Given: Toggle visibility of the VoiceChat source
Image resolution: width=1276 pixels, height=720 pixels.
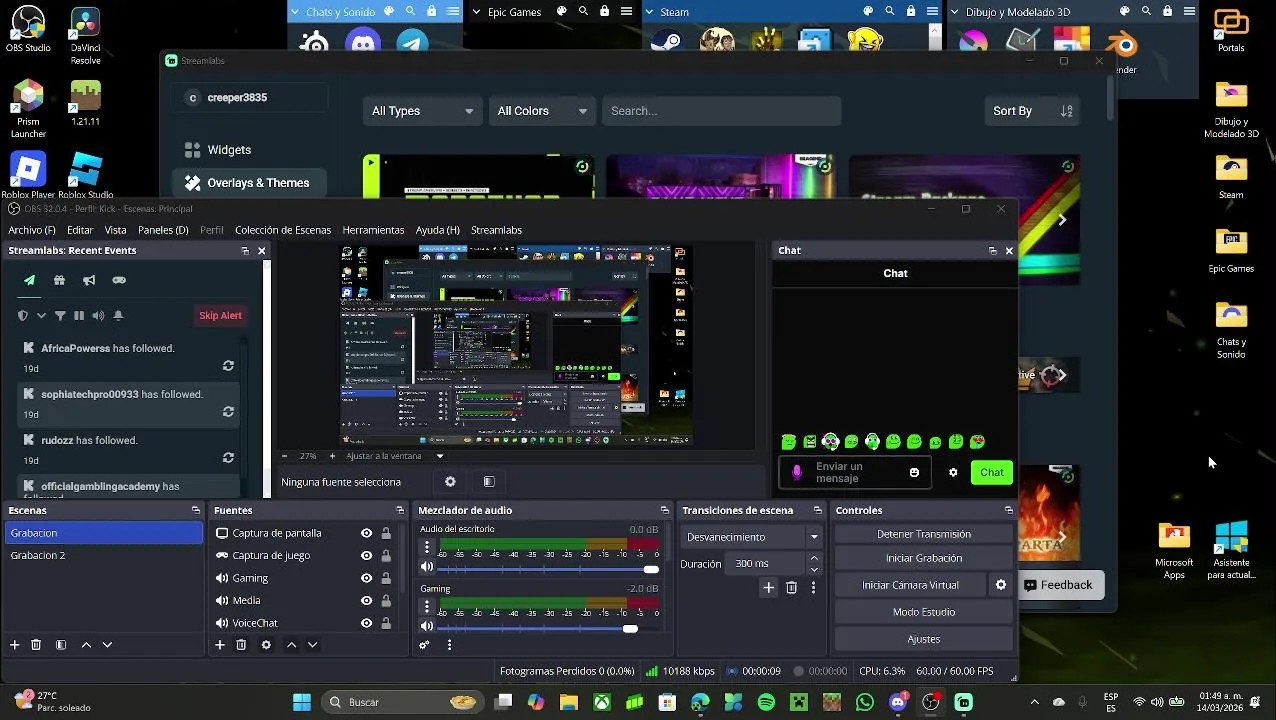Looking at the screenshot, I should pyautogui.click(x=367, y=623).
